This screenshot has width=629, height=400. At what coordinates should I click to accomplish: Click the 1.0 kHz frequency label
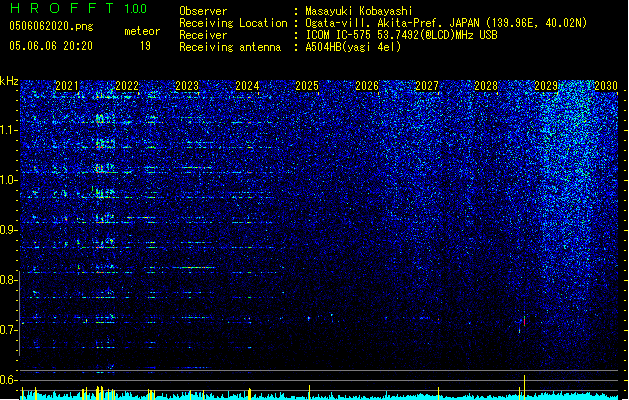pyautogui.click(x=9, y=180)
